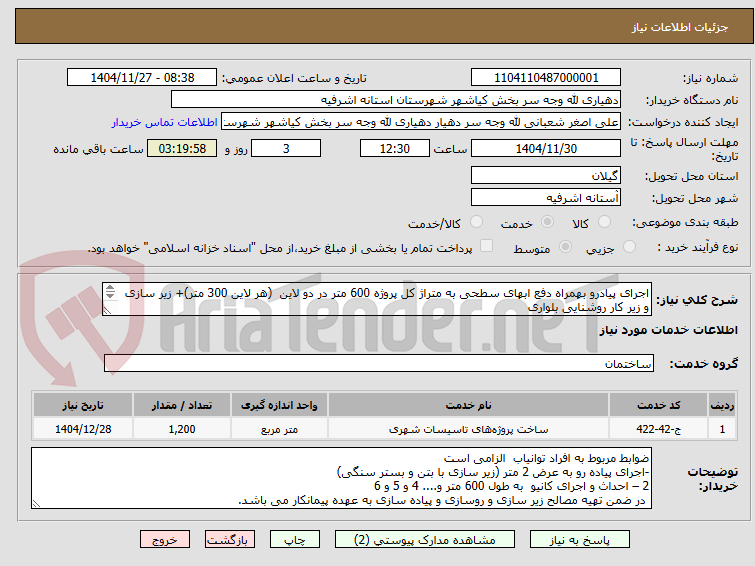Click the چاپ print button
This screenshot has height=566, width=755.
[x=295, y=540]
